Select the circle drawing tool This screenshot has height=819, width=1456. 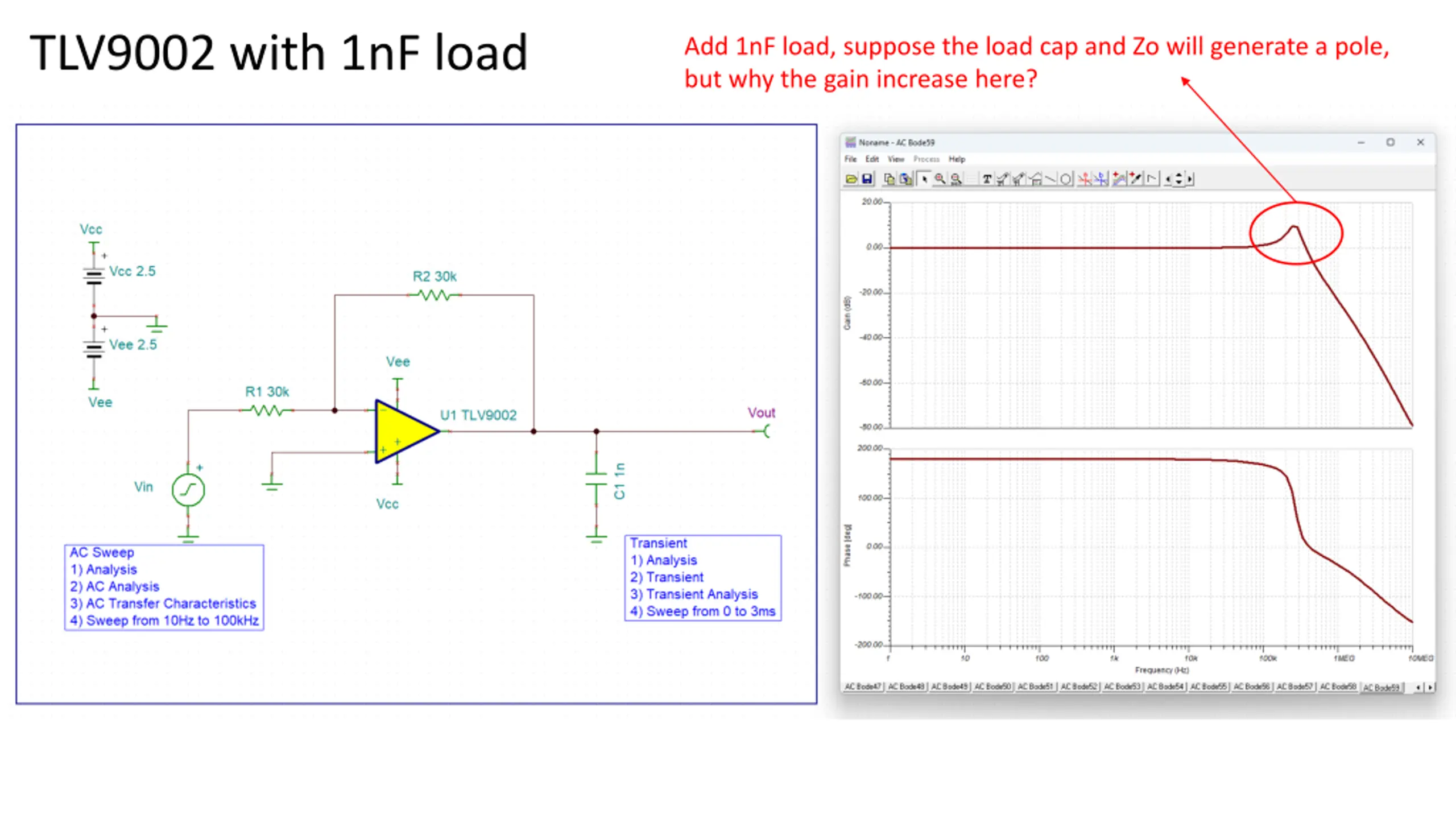[x=1066, y=179]
